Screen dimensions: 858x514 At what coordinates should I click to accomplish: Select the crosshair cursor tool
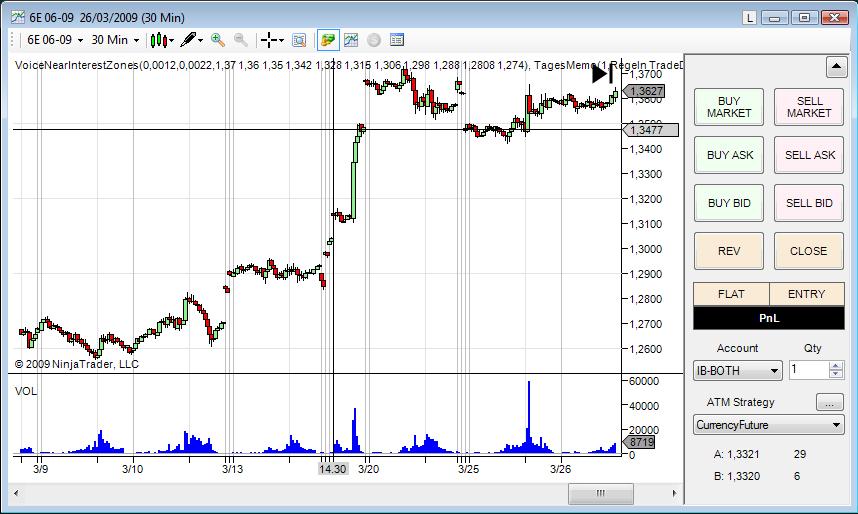(x=268, y=40)
